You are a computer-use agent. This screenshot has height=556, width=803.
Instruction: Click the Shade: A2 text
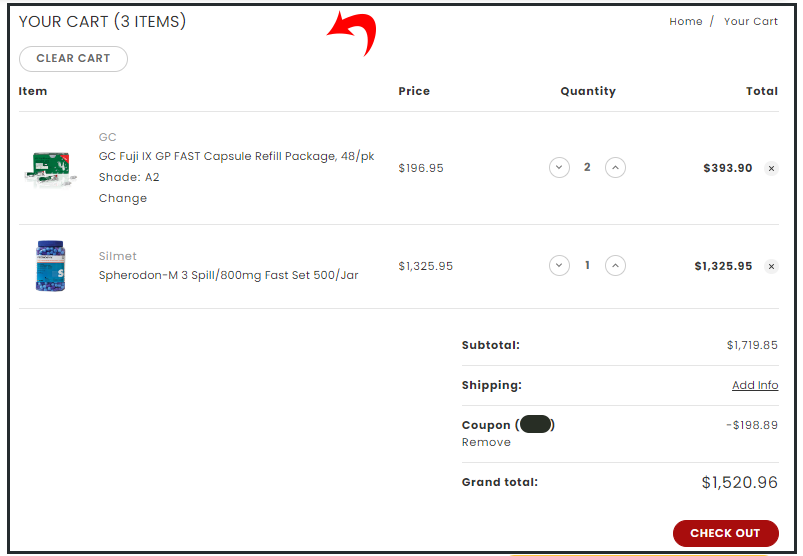click(x=129, y=177)
